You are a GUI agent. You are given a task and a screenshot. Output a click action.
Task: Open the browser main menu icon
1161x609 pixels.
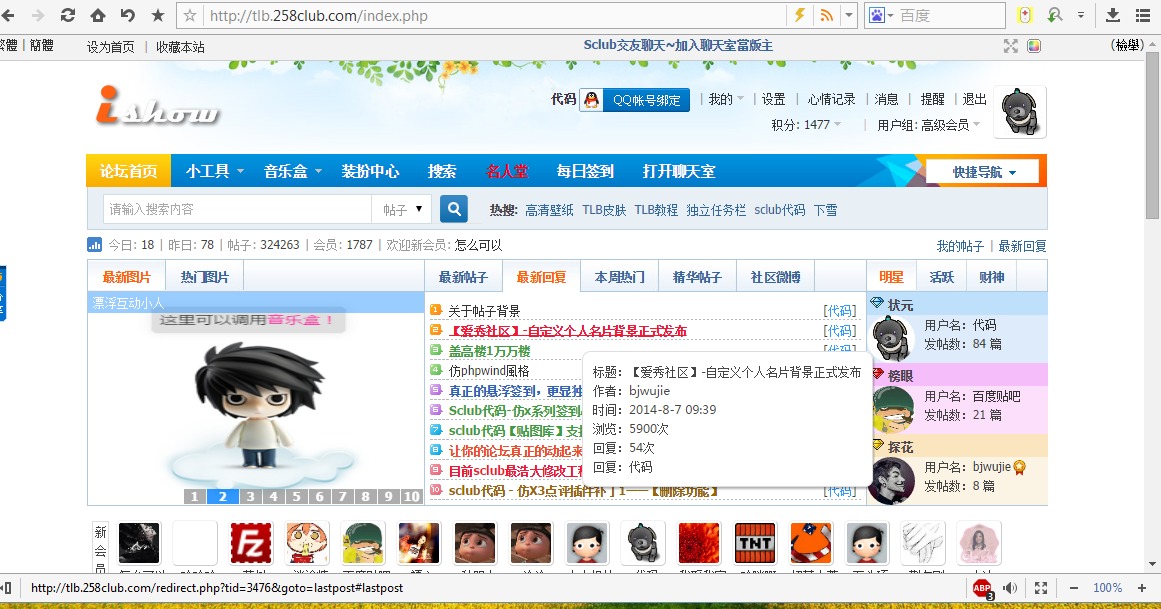(x=1142, y=16)
